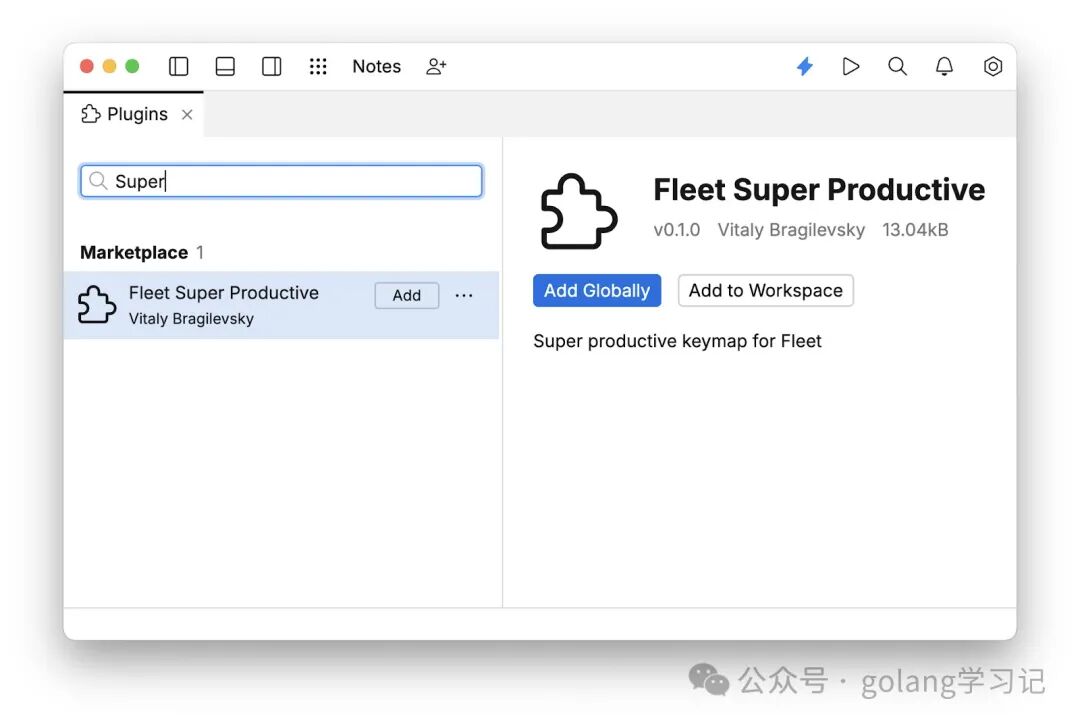Toggle the bottom panel
Image resolution: width=1080 pixels, height=724 pixels.
[x=225, y=67]
